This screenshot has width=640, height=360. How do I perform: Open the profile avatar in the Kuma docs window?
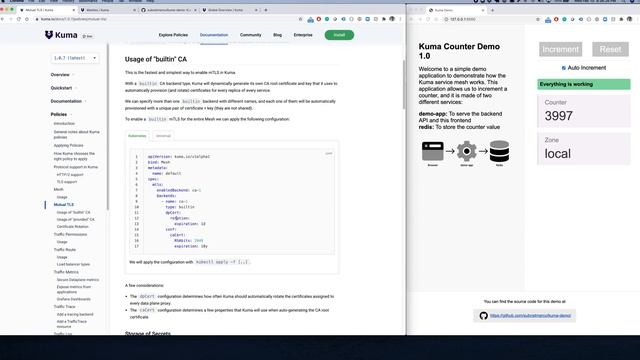coord(392,19)
